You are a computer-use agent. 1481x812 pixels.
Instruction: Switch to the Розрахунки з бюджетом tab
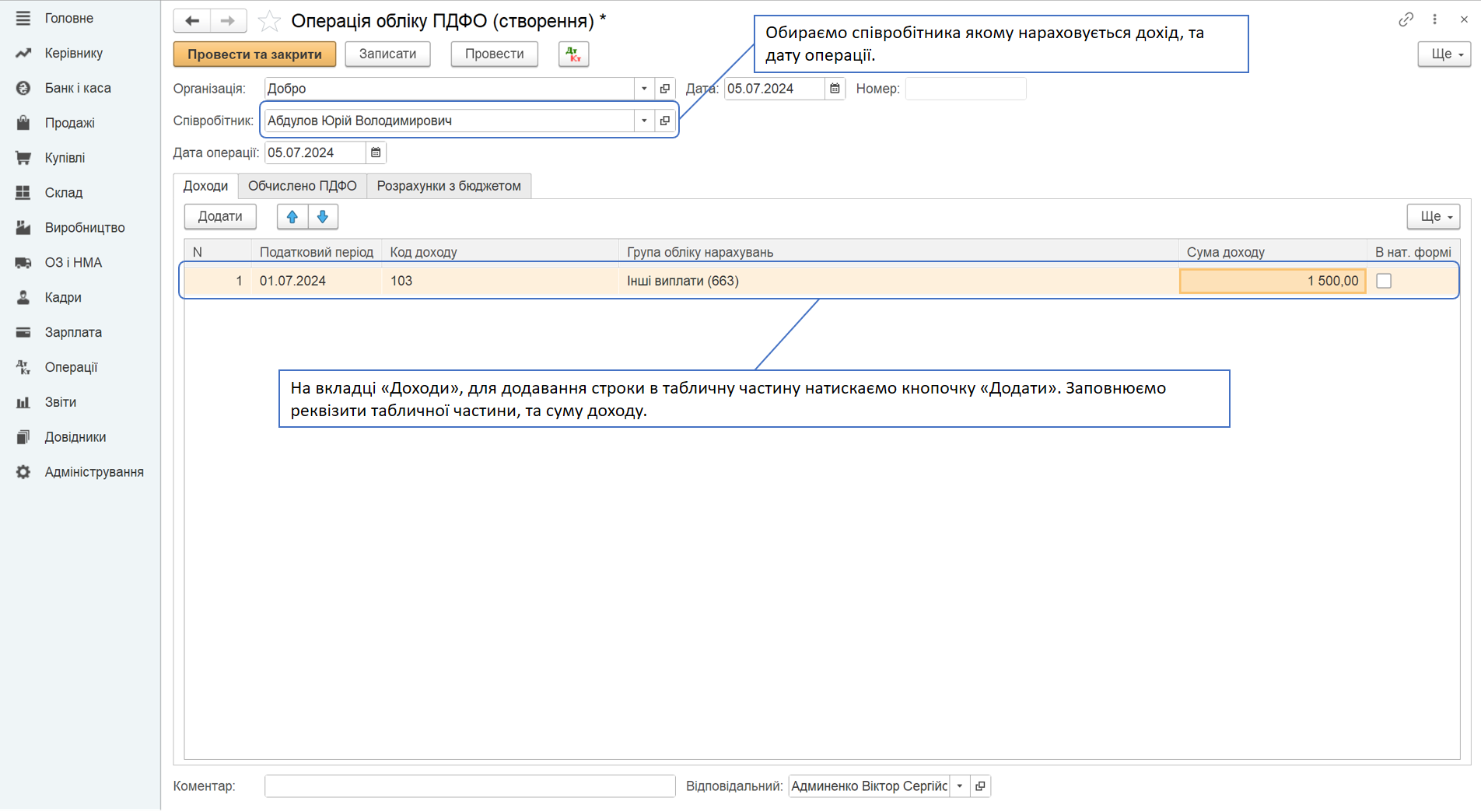pyautogui.click(x=449, y=186)
